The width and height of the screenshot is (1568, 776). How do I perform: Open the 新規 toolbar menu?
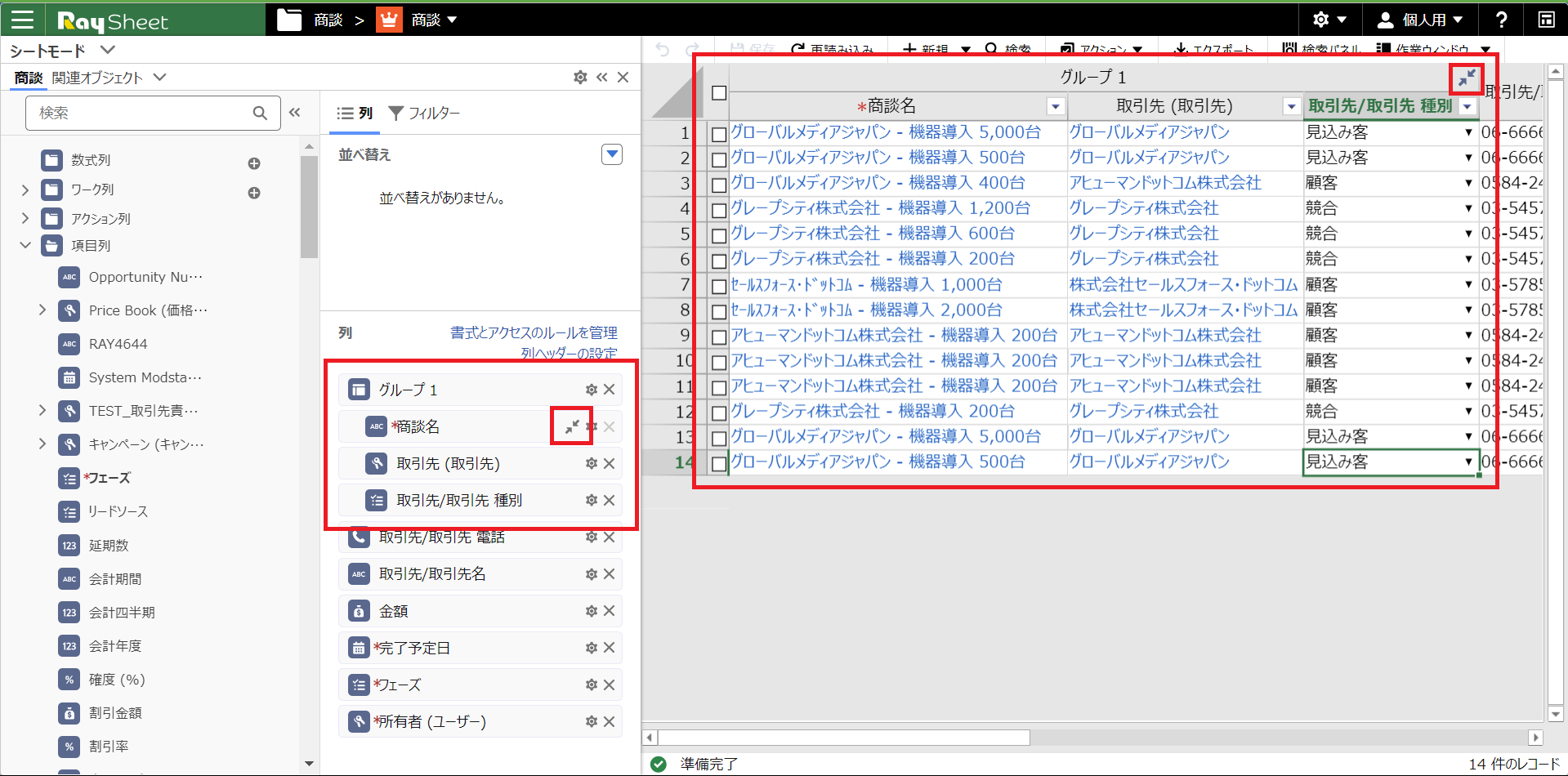pyautogui.click(x=936, y=49)
